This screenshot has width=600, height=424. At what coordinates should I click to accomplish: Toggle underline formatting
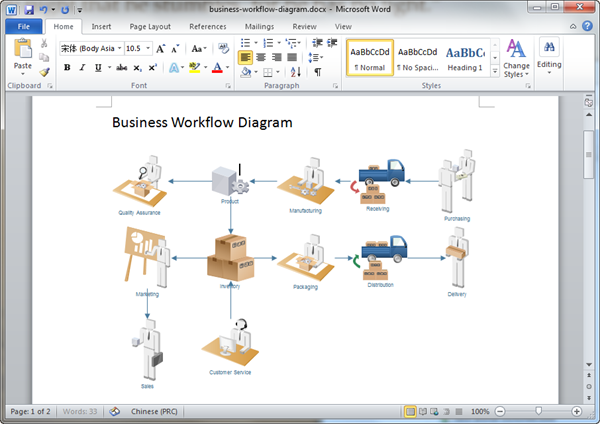[97, 67]
